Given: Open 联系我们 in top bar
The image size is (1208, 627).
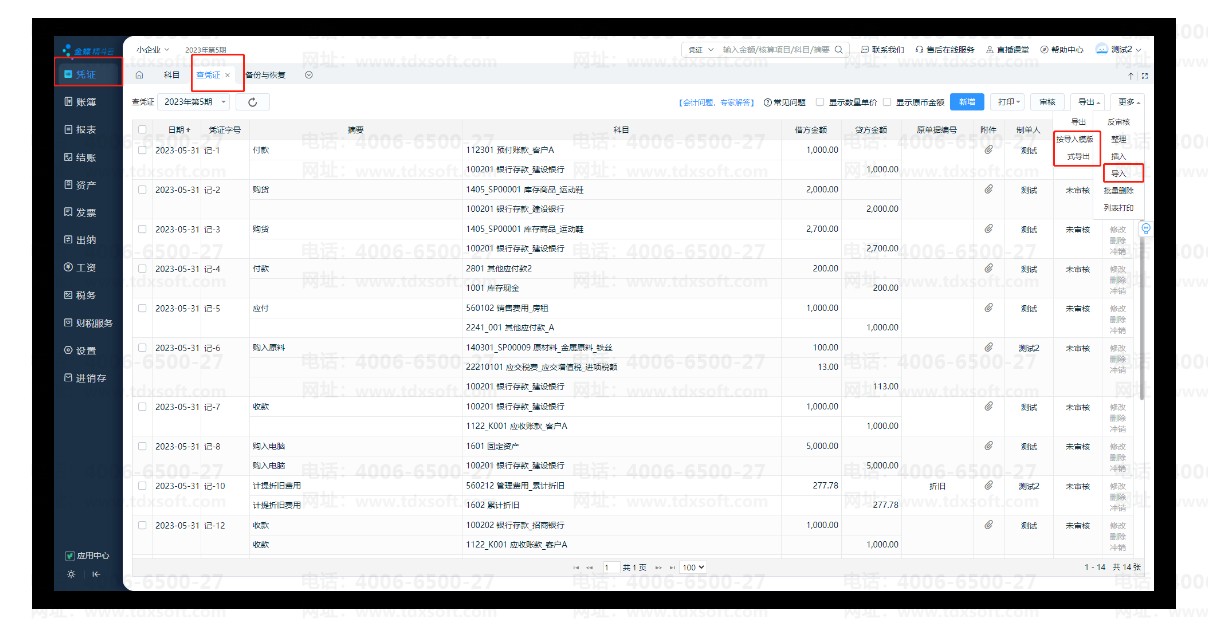Looking at the screenshot, I should [x=882, y=49].
